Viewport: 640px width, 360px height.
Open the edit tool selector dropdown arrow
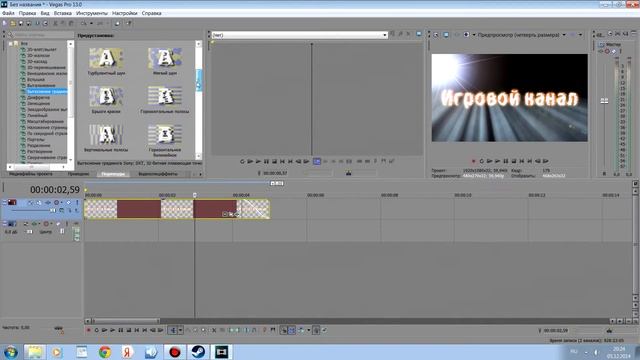[x=180, y=330]
